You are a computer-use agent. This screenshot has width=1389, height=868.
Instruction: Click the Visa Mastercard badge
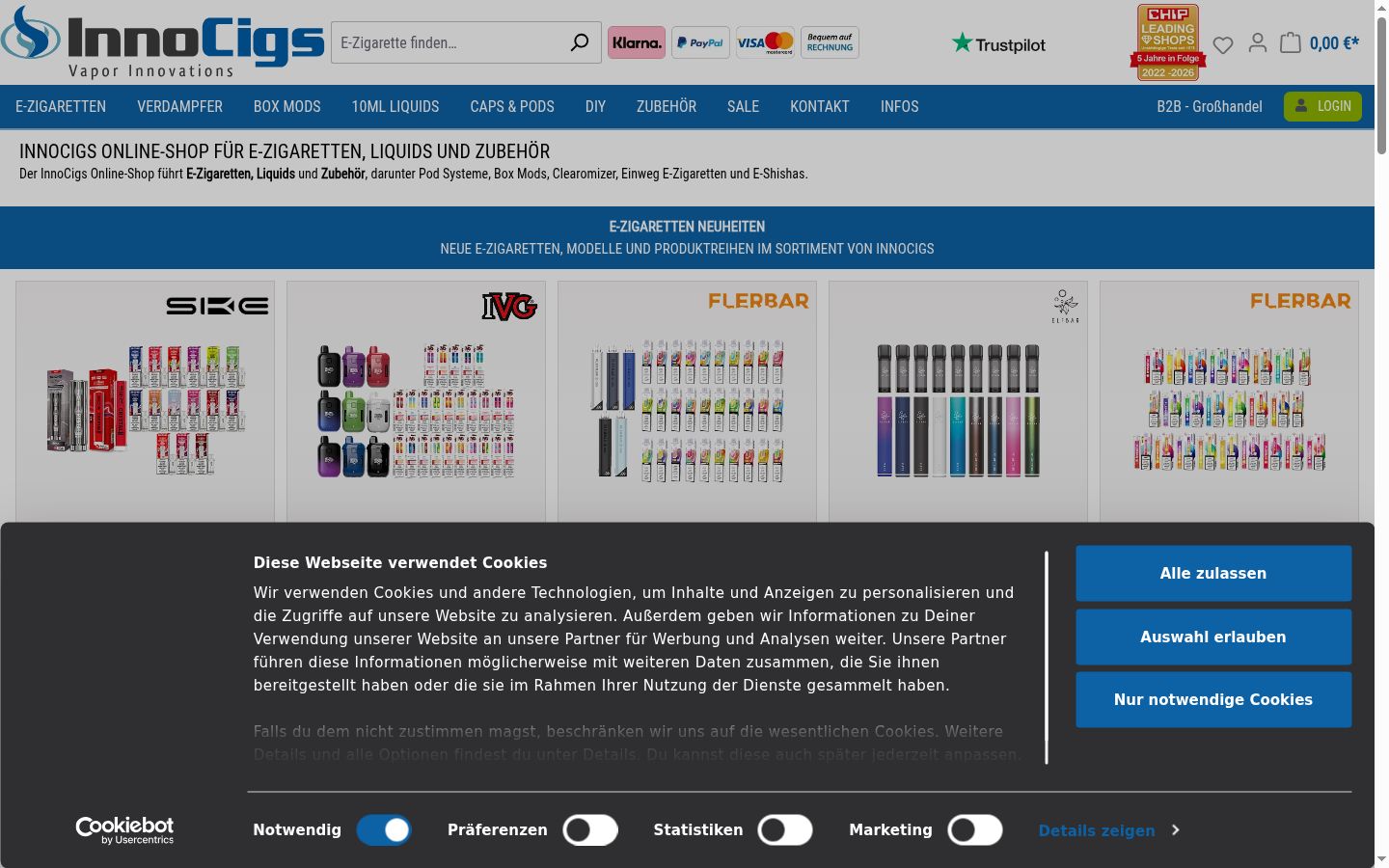(765, 42)
